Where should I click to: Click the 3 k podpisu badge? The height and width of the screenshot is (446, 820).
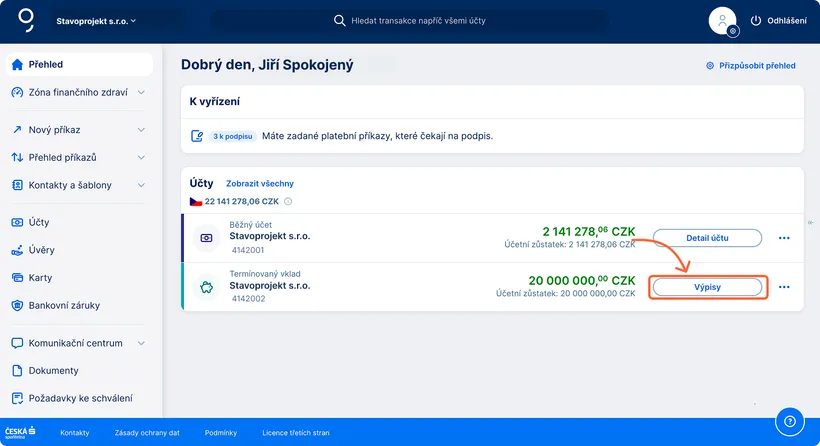click(233, 136)
